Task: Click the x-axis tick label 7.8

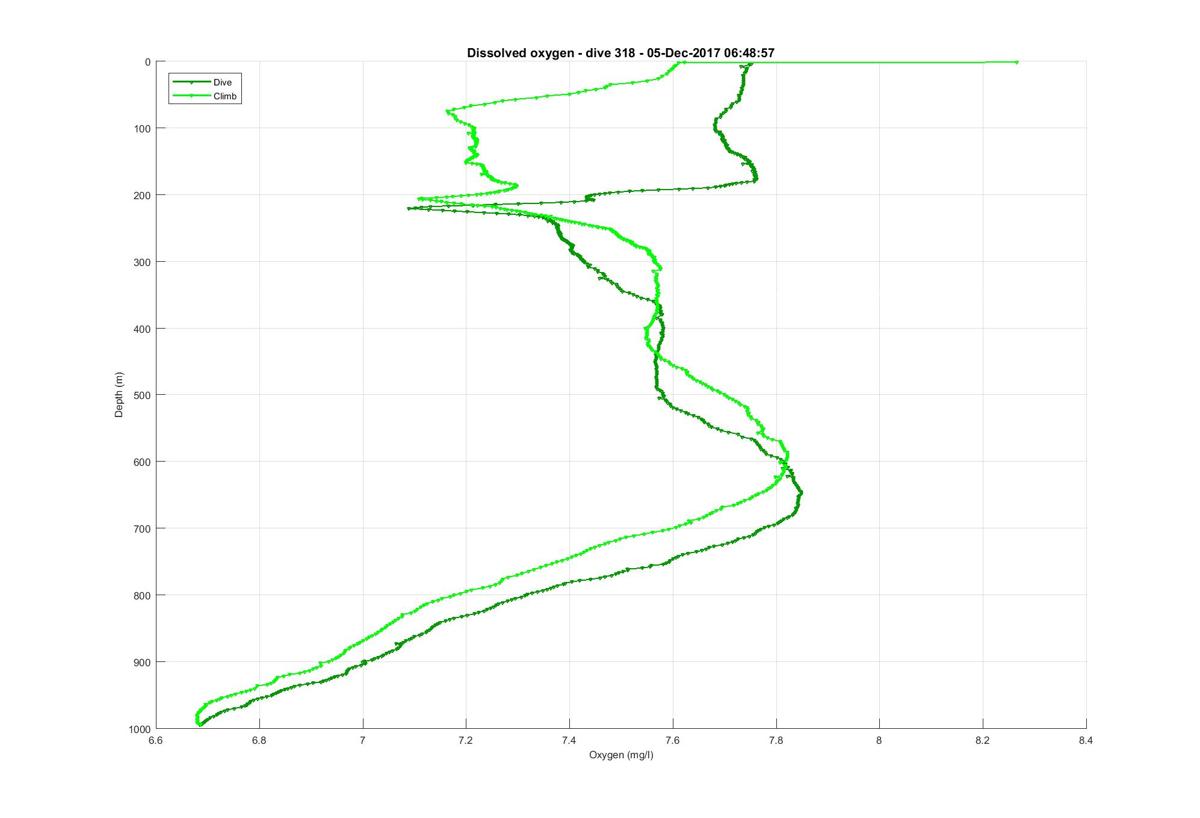Action: (776, 740)
